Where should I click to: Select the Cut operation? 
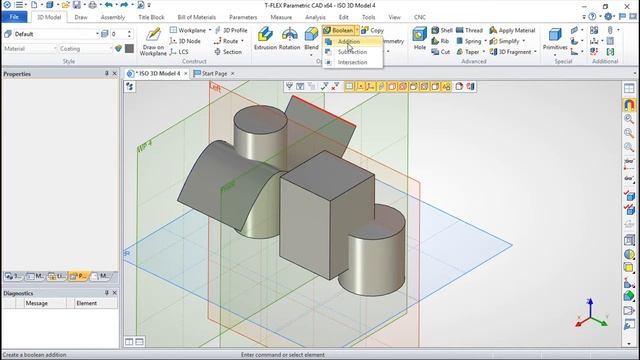click(x=440, y=52)
